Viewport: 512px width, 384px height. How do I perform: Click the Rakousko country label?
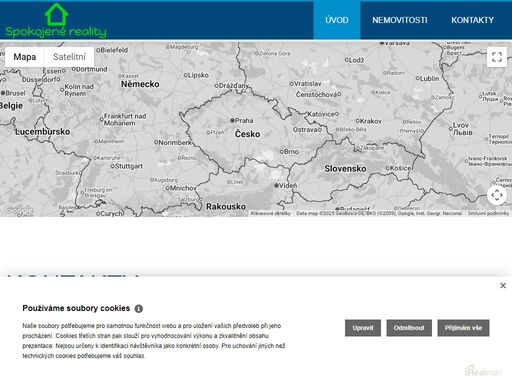pyautogui.click(x=226, y=207)
